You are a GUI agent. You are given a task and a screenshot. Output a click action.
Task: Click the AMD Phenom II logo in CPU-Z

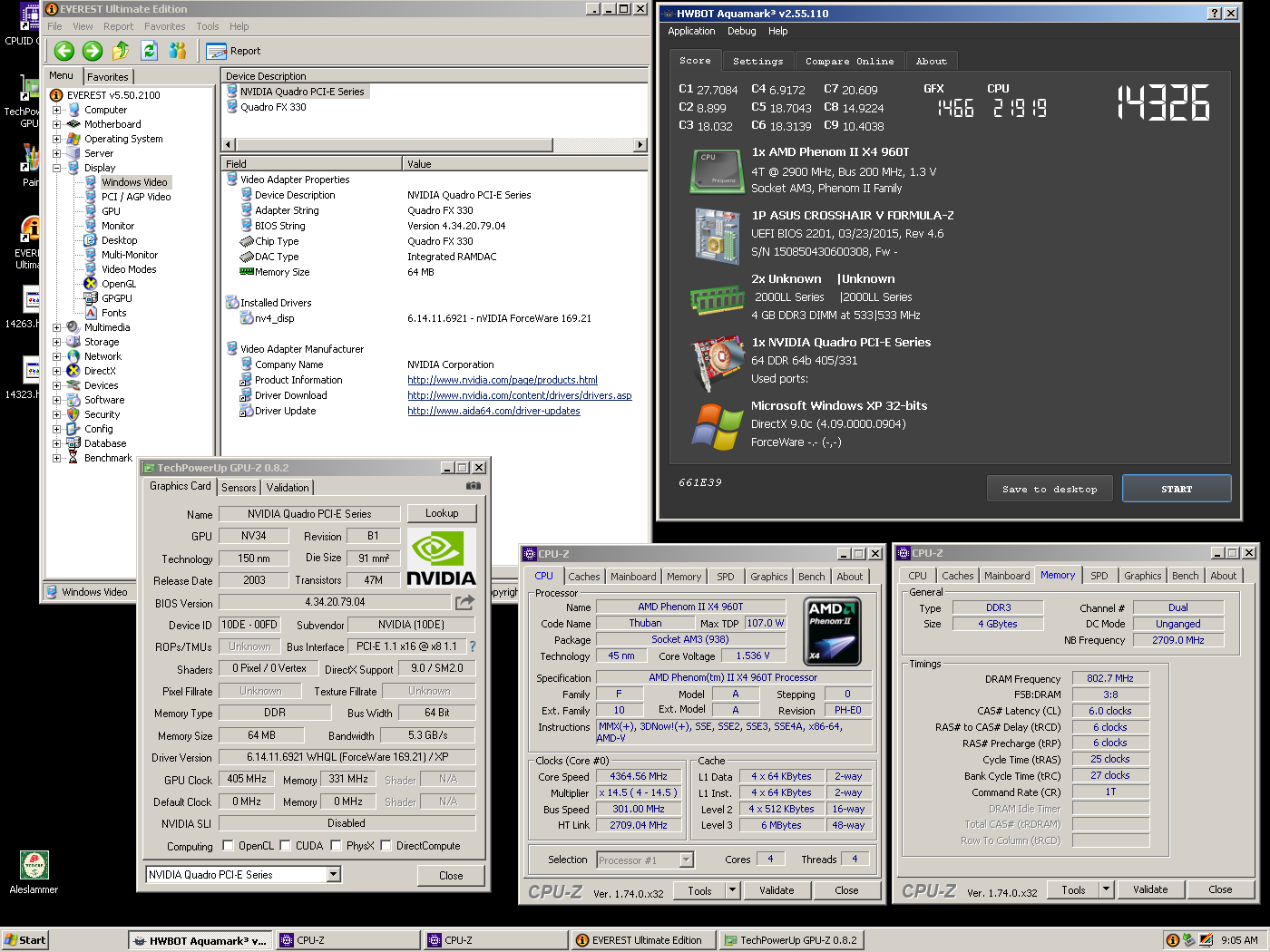[833, 631]
